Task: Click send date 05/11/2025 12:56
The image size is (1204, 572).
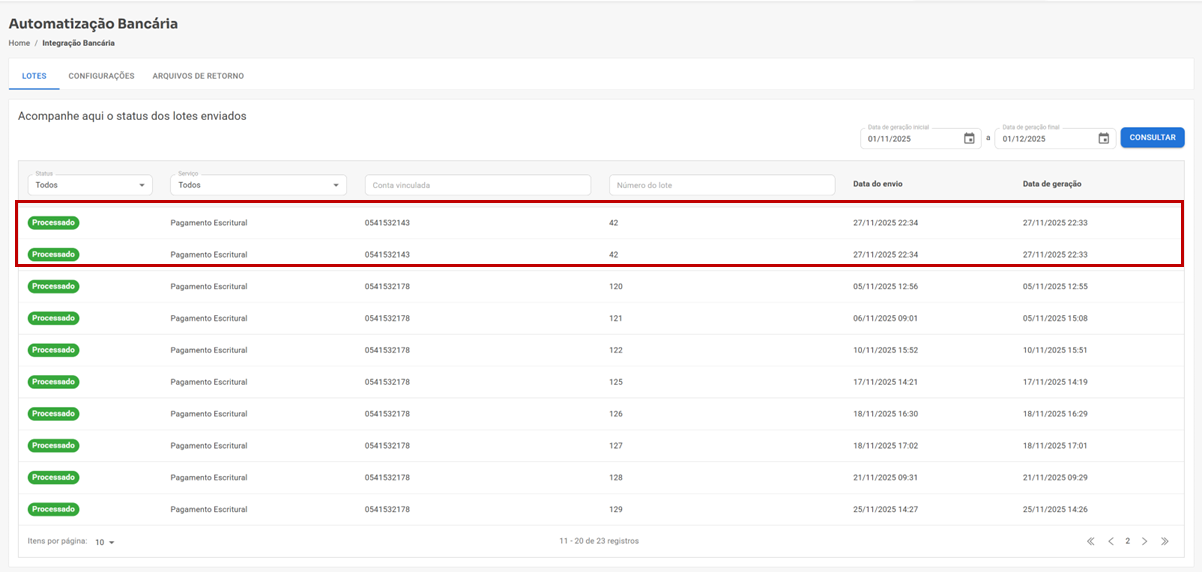Action: (885, 287)
